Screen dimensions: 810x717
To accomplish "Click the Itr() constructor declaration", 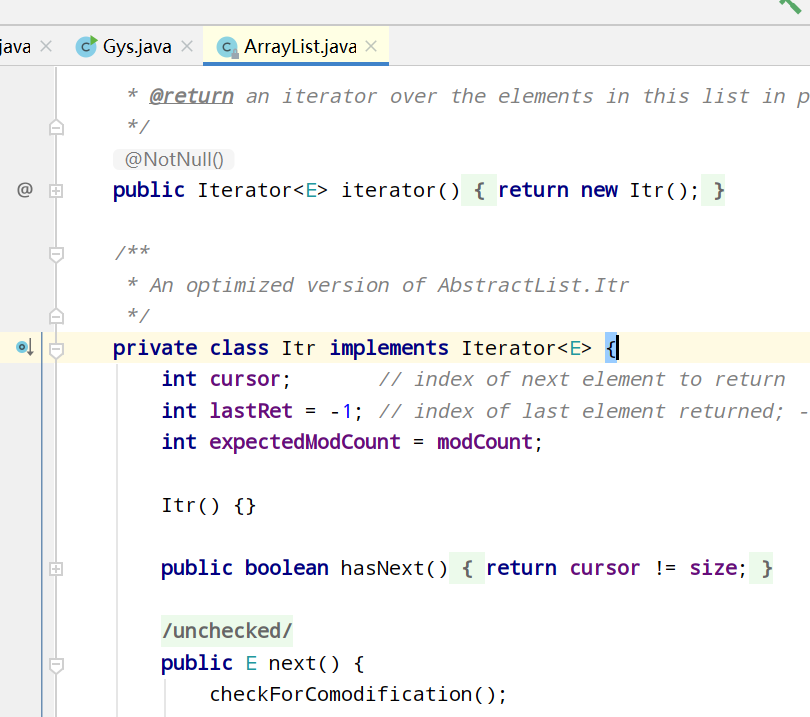I will point(209,505).
